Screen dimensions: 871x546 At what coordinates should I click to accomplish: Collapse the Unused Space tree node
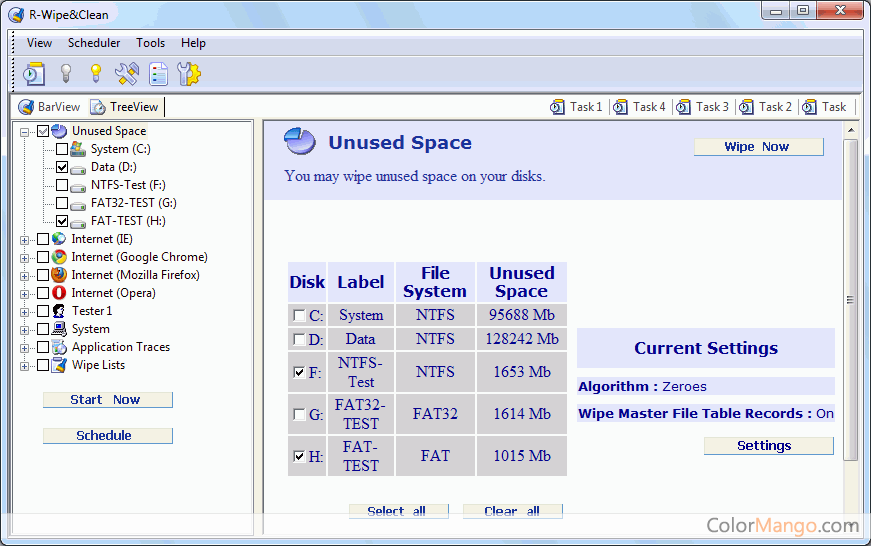click(x=24, y=132)
